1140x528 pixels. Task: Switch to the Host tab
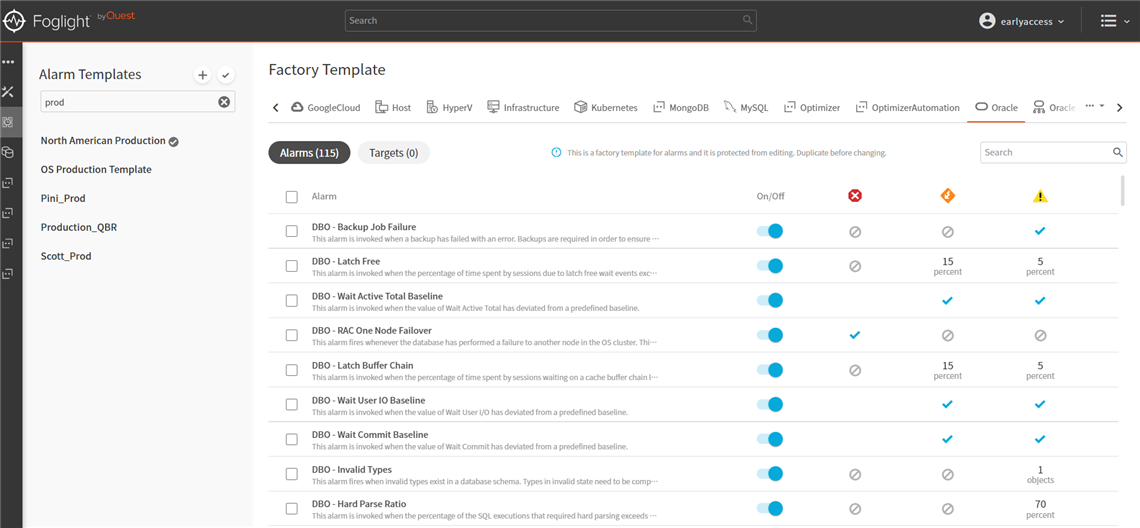click(393, 107)
